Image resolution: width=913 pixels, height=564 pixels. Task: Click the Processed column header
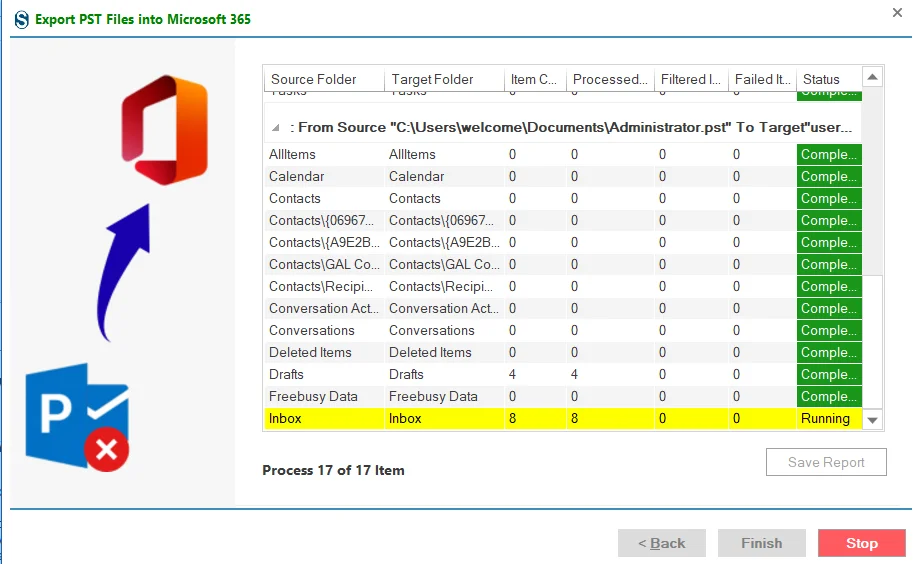610,79
